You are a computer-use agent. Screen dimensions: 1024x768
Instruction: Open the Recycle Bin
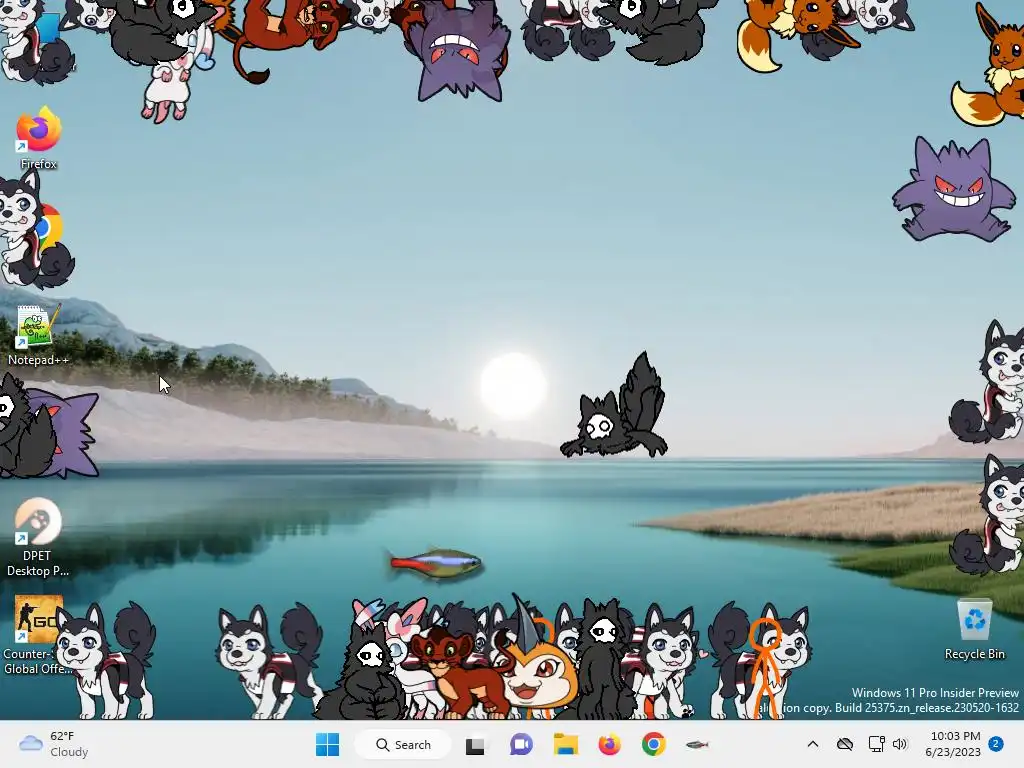[974, 629]
